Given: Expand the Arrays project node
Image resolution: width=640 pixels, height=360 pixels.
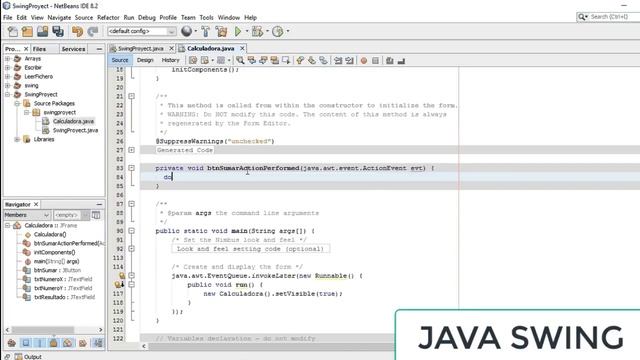Looking at the screenshot, I should 7,59.
